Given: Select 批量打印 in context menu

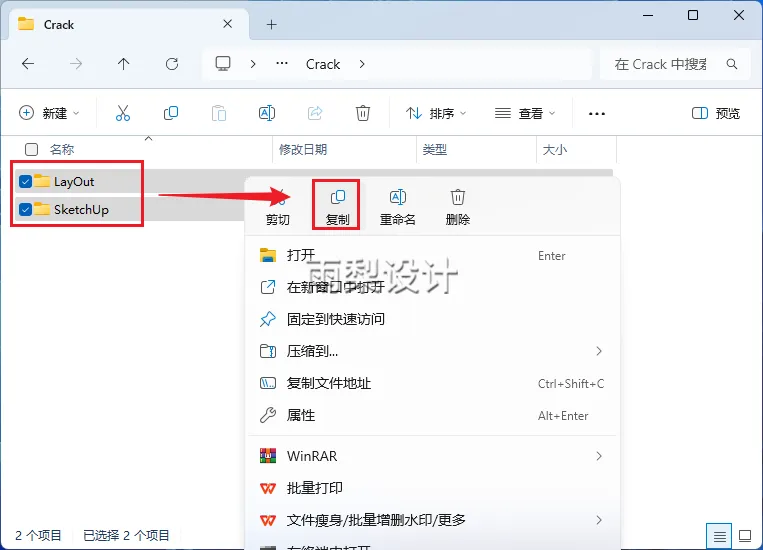Looking at the screenshot, I should click(432, 488).
